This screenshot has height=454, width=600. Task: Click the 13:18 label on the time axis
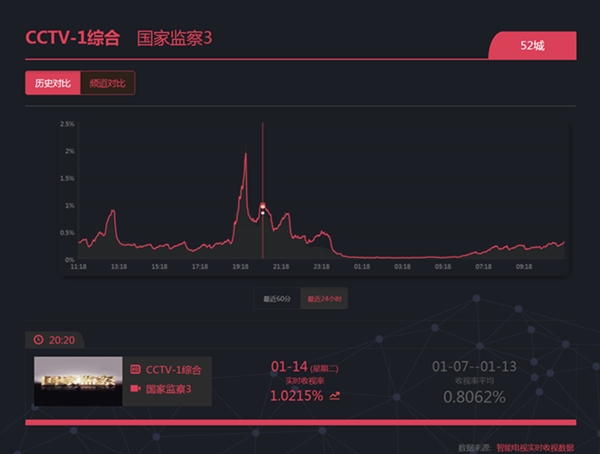[x=119, y=267]
